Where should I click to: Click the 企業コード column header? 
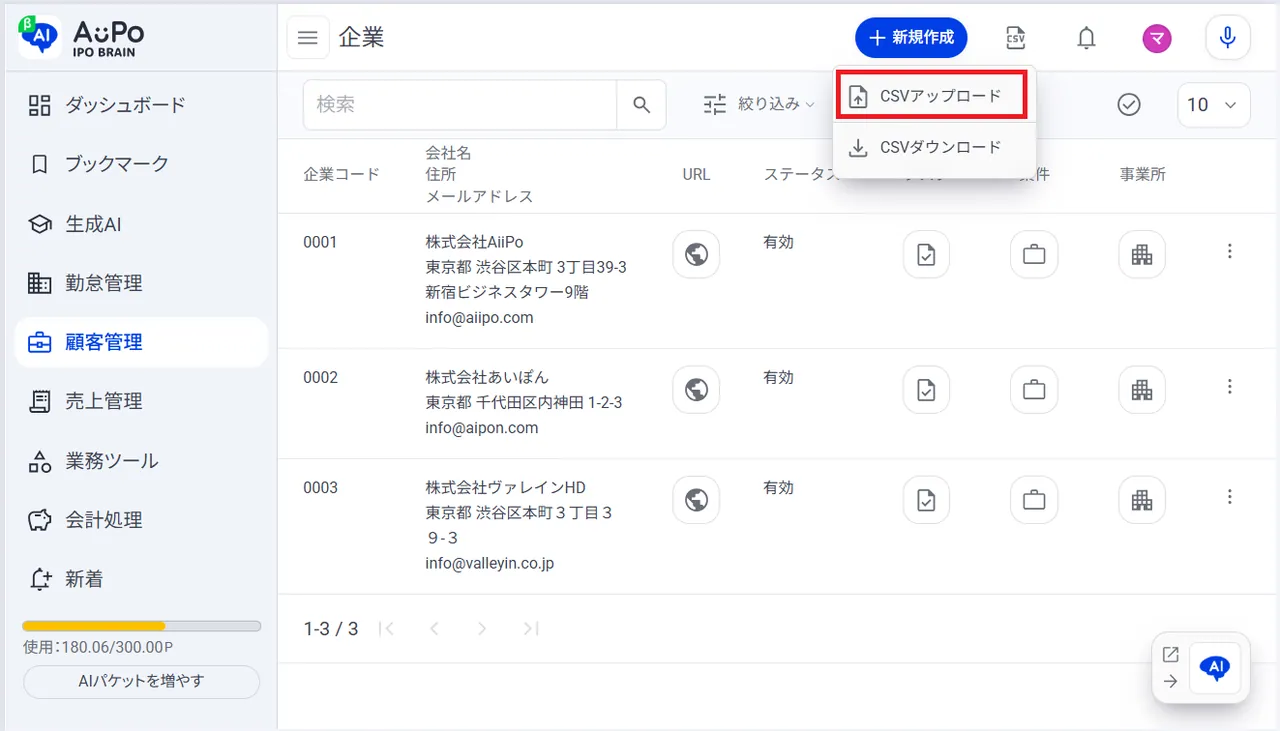[x=342, y=174]
